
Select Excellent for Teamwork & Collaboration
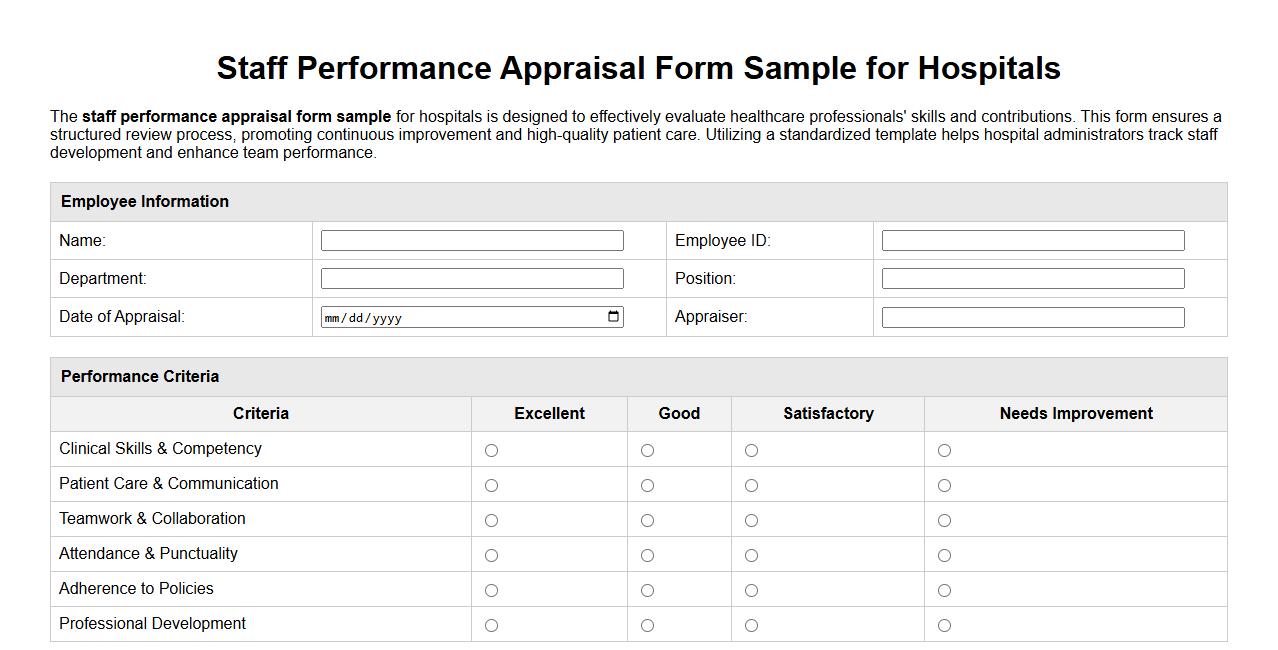point(491,520)
